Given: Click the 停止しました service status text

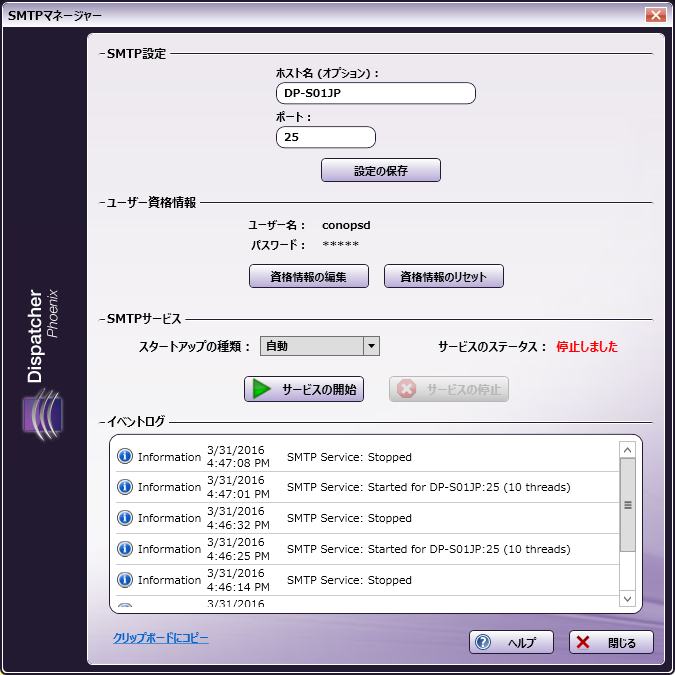Looking at the screenshot, I should [x=587, y=347].
